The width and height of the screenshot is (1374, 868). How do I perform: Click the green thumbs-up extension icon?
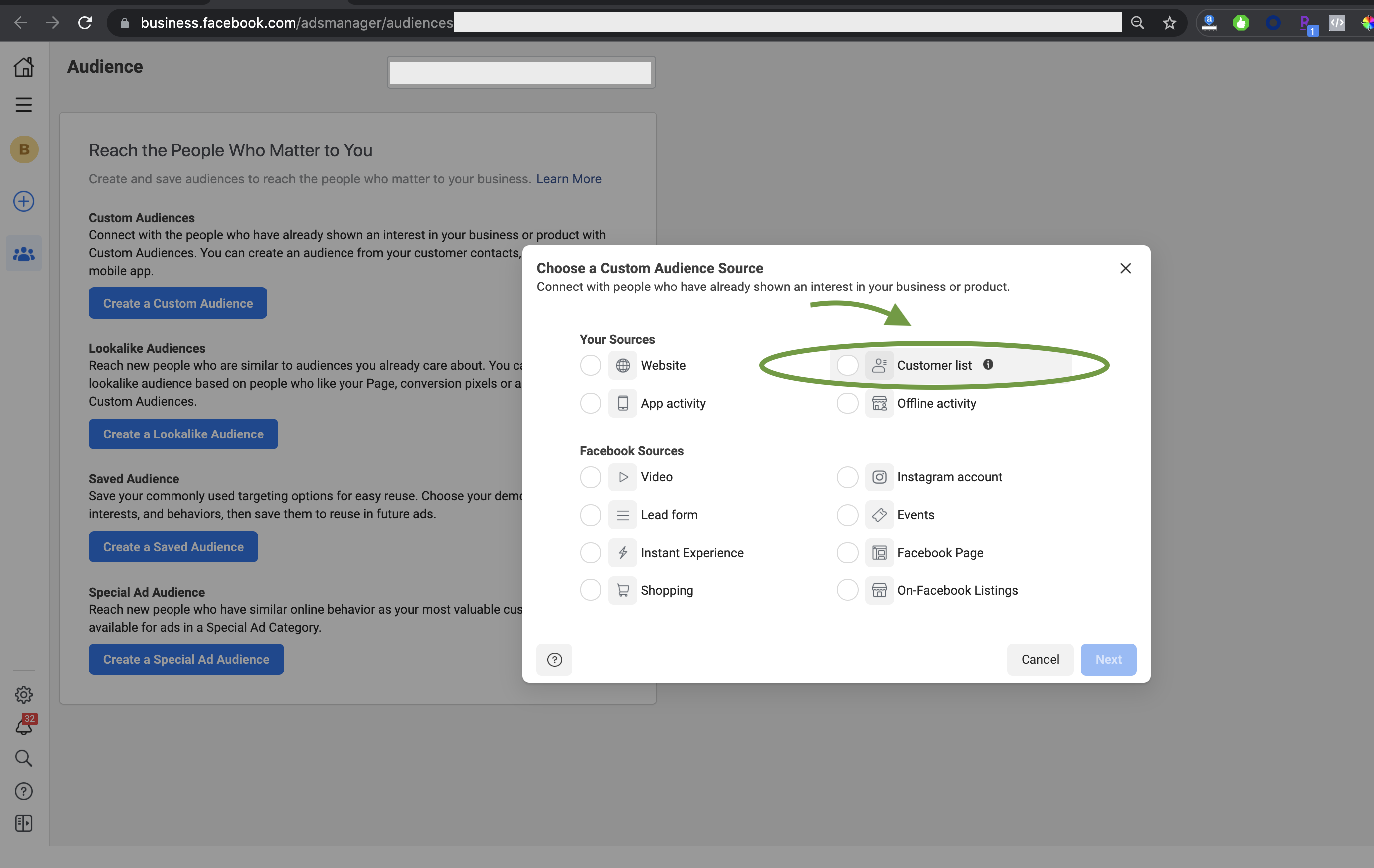pyautogui.click(x=1241, y=23)
